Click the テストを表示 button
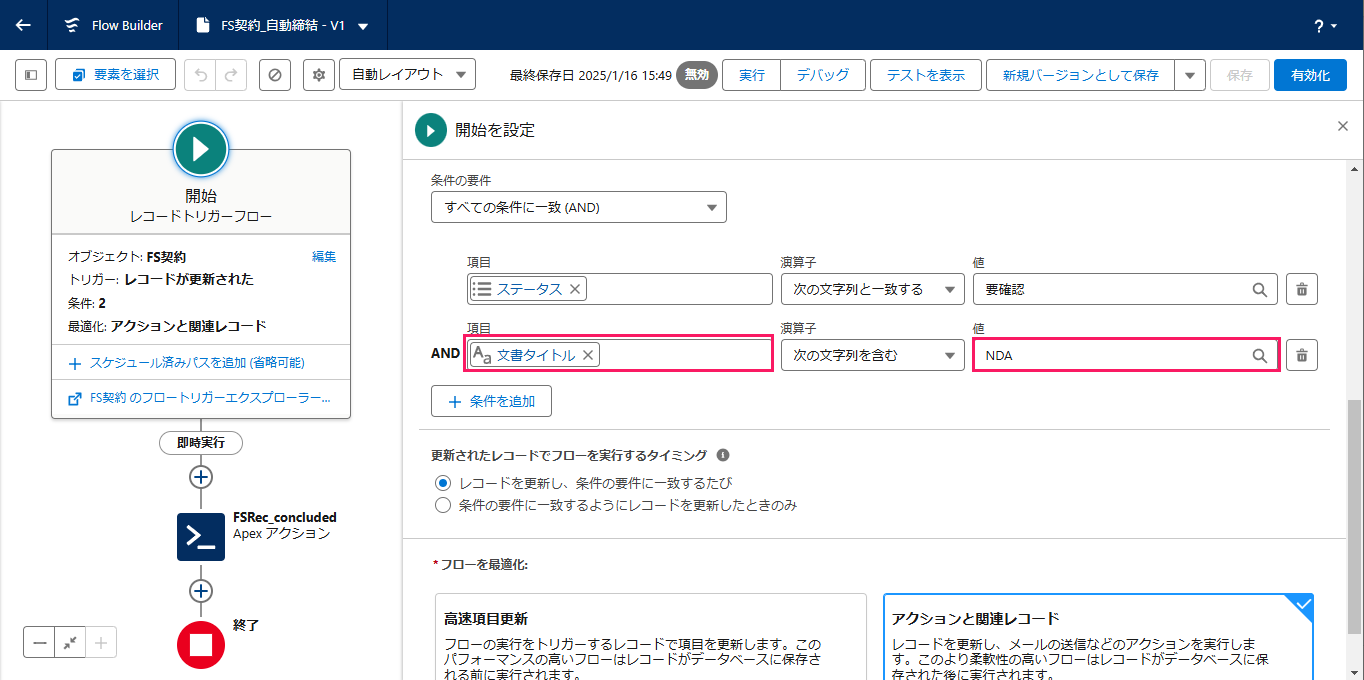 926,75
